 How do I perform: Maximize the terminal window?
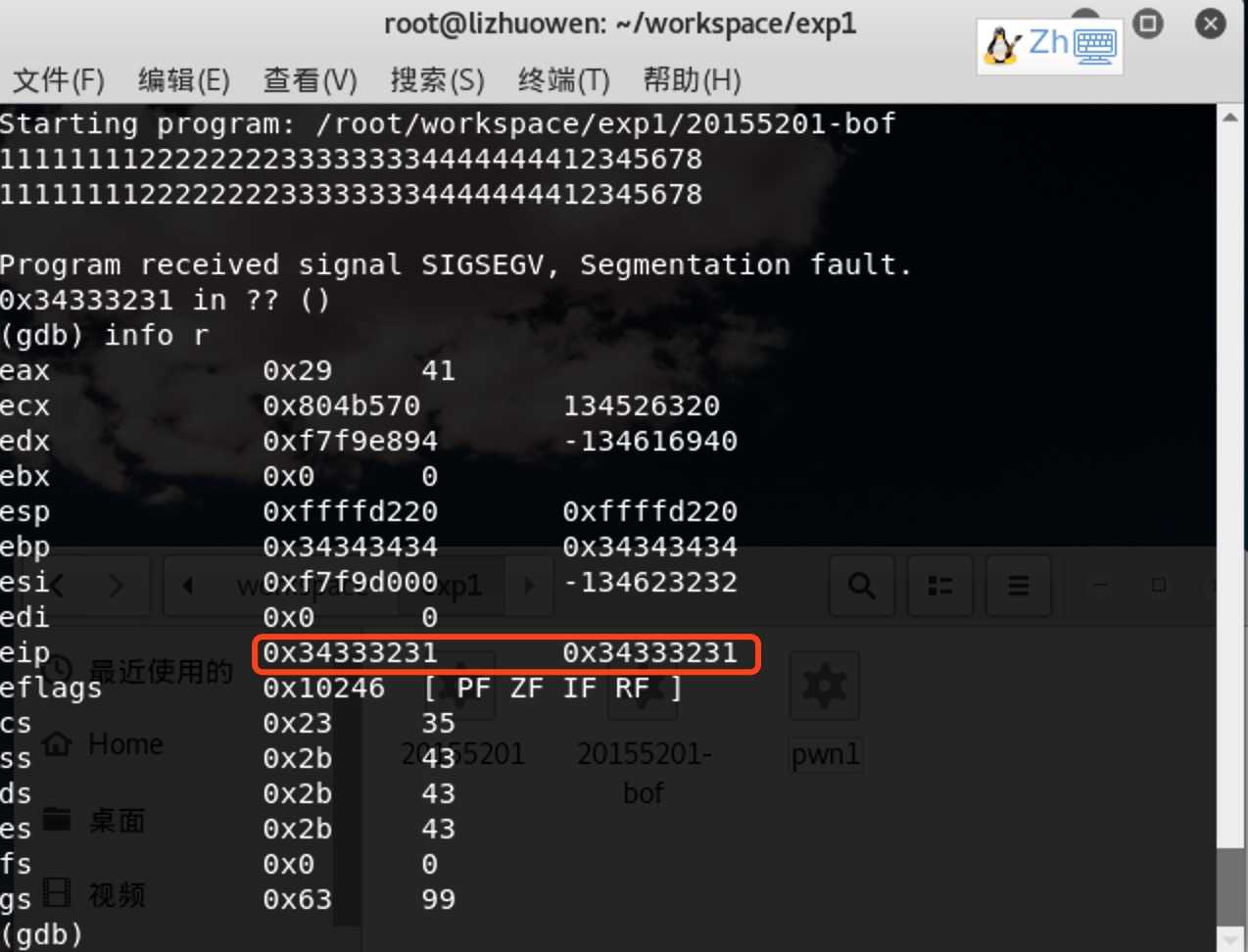(1148, 24)
